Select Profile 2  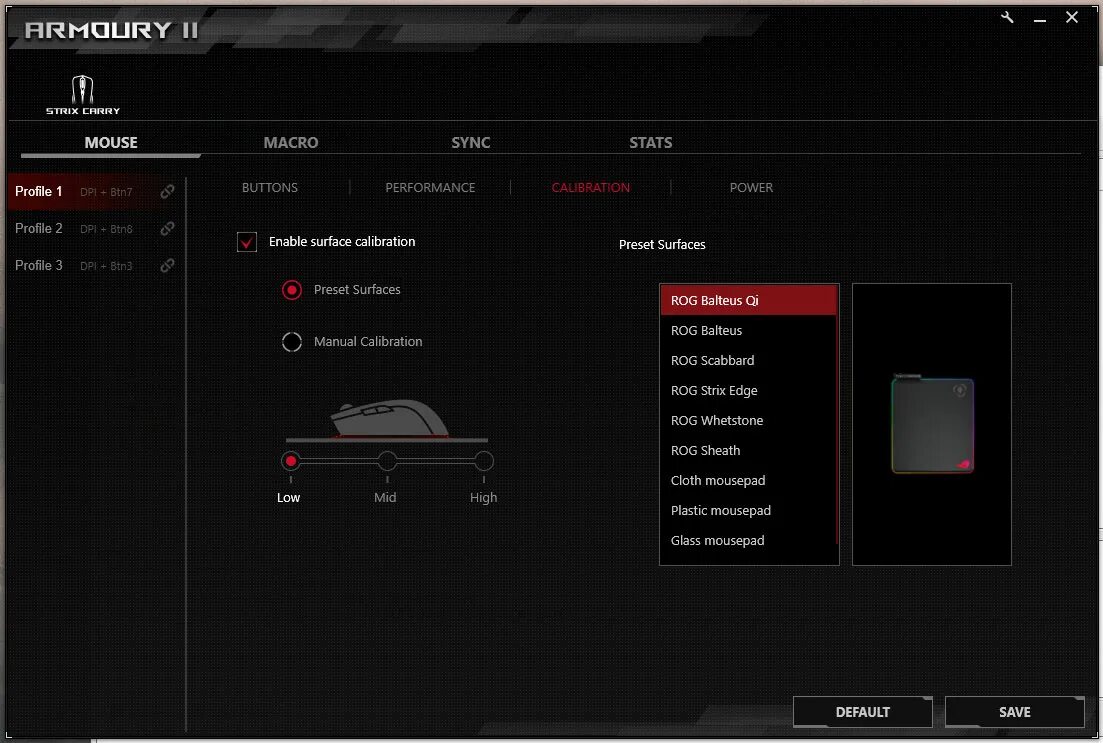(95, 229)
